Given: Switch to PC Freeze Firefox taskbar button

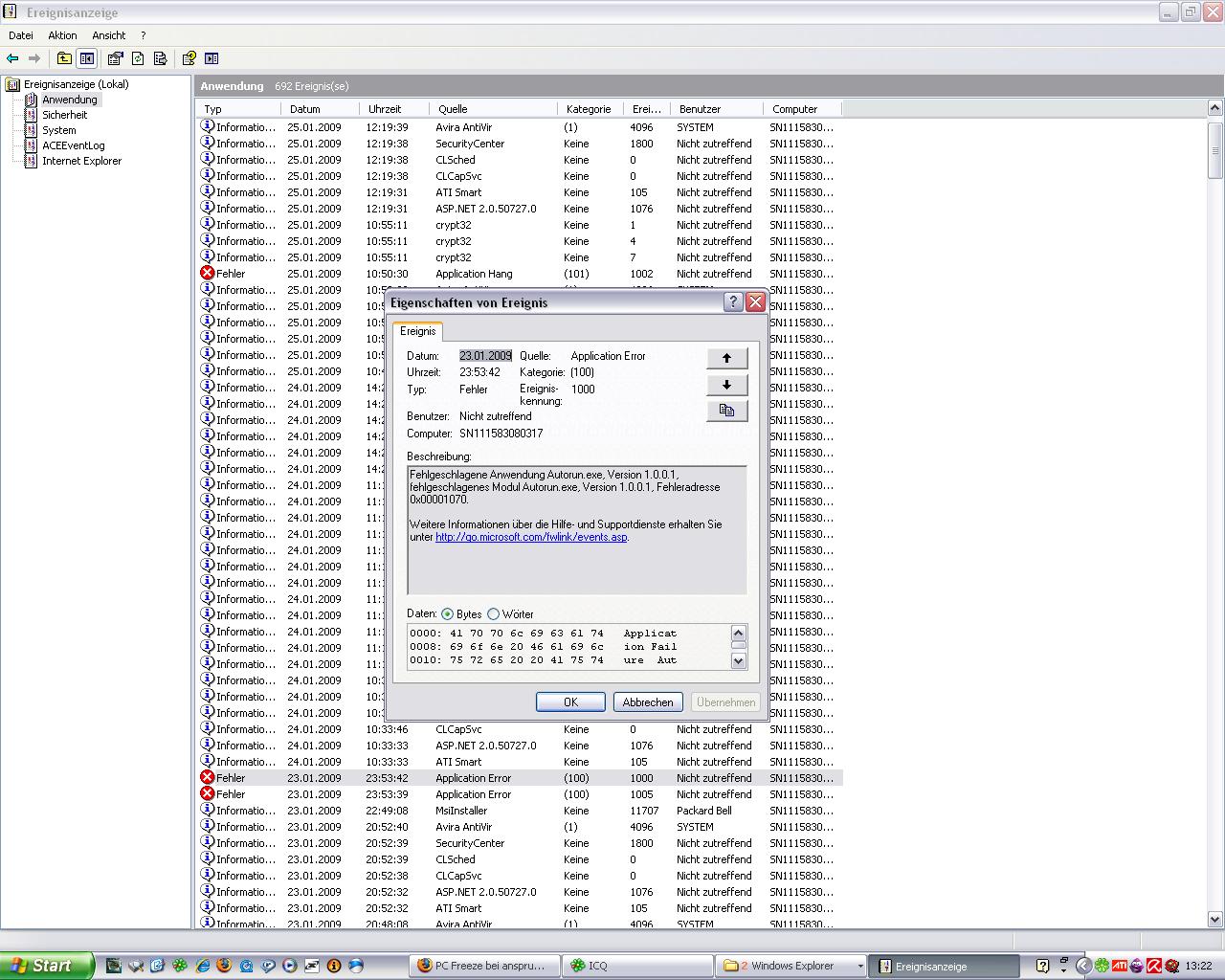Looking at the screenshot, I should 485,966.
